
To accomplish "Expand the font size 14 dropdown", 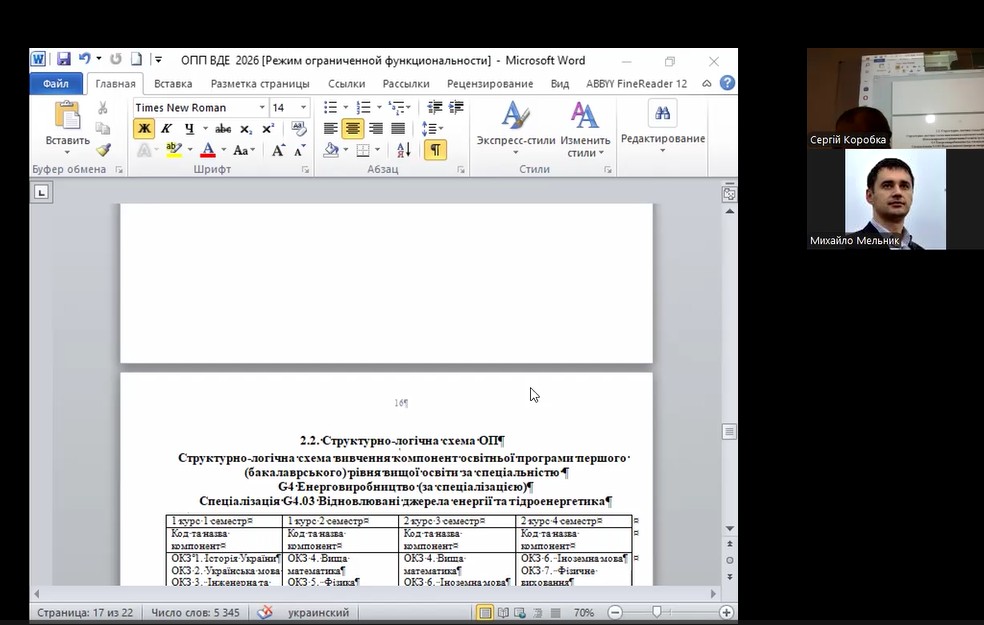I will tap(303, 107).
